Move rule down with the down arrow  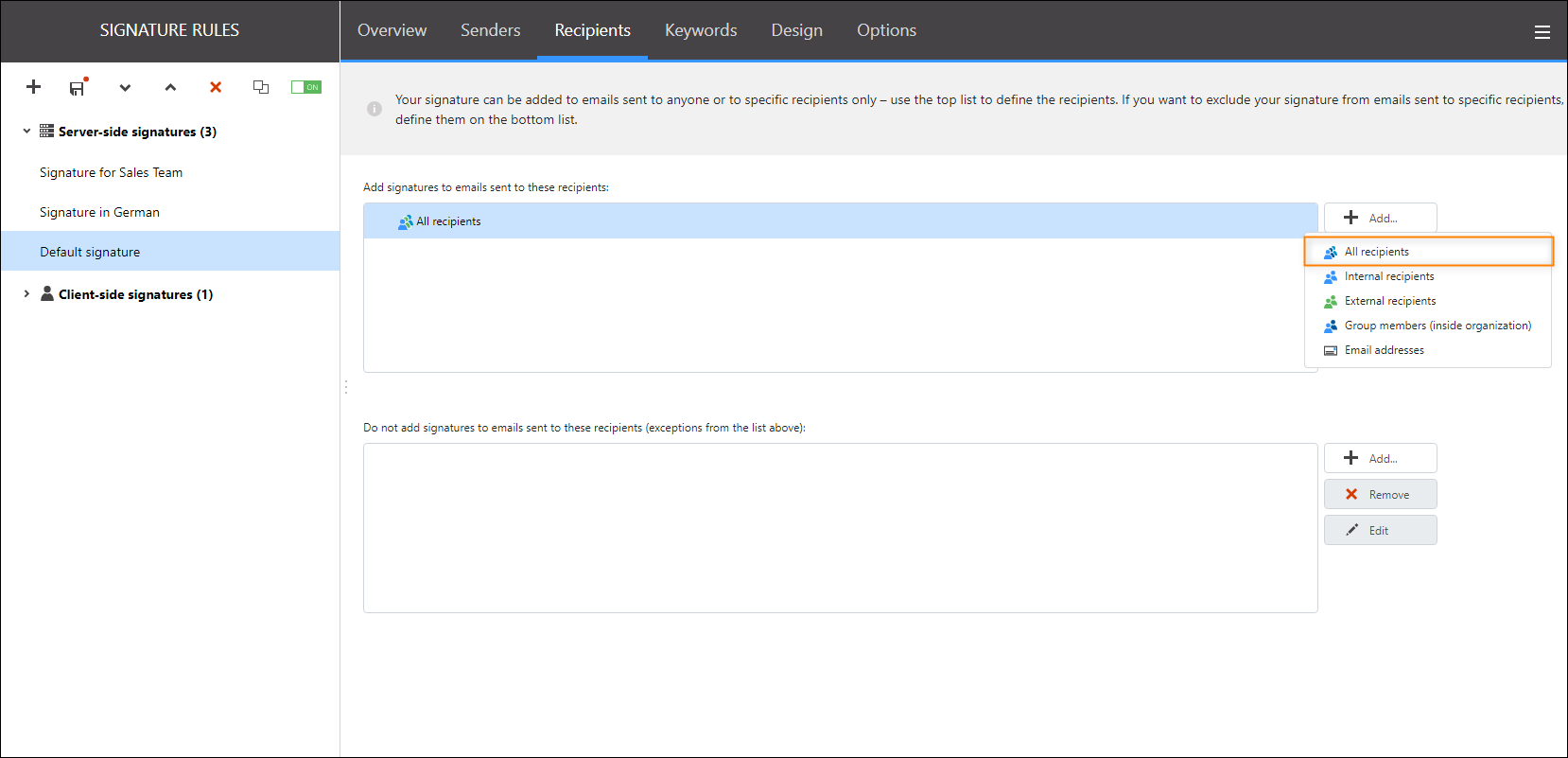click(125, 88)
